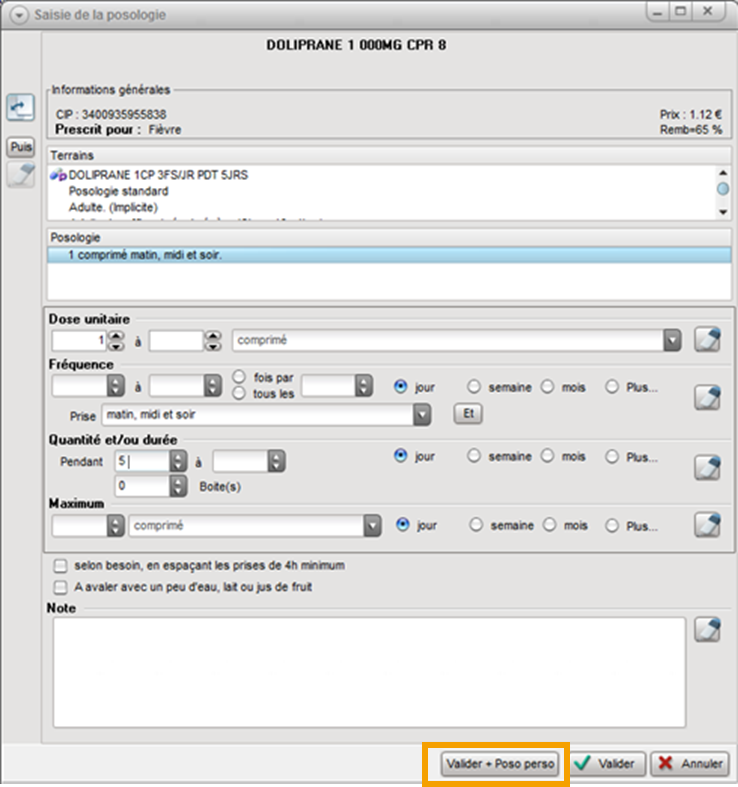Click the Note text area
Viewport: 738px width, 787px height.
click(x=369, y=672)
